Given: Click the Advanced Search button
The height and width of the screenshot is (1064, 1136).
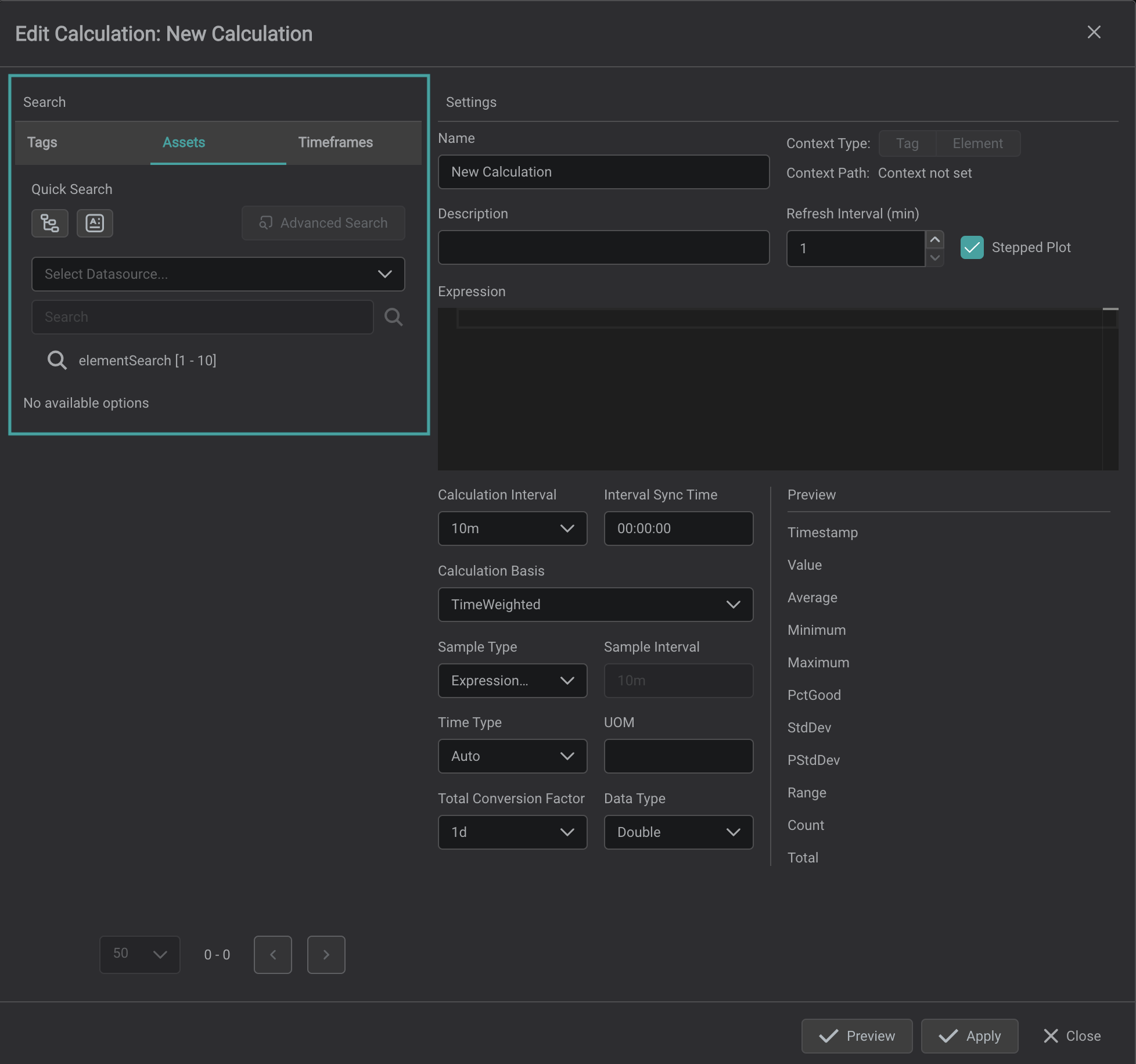Looking at the screenshot, I should [323, 223].
